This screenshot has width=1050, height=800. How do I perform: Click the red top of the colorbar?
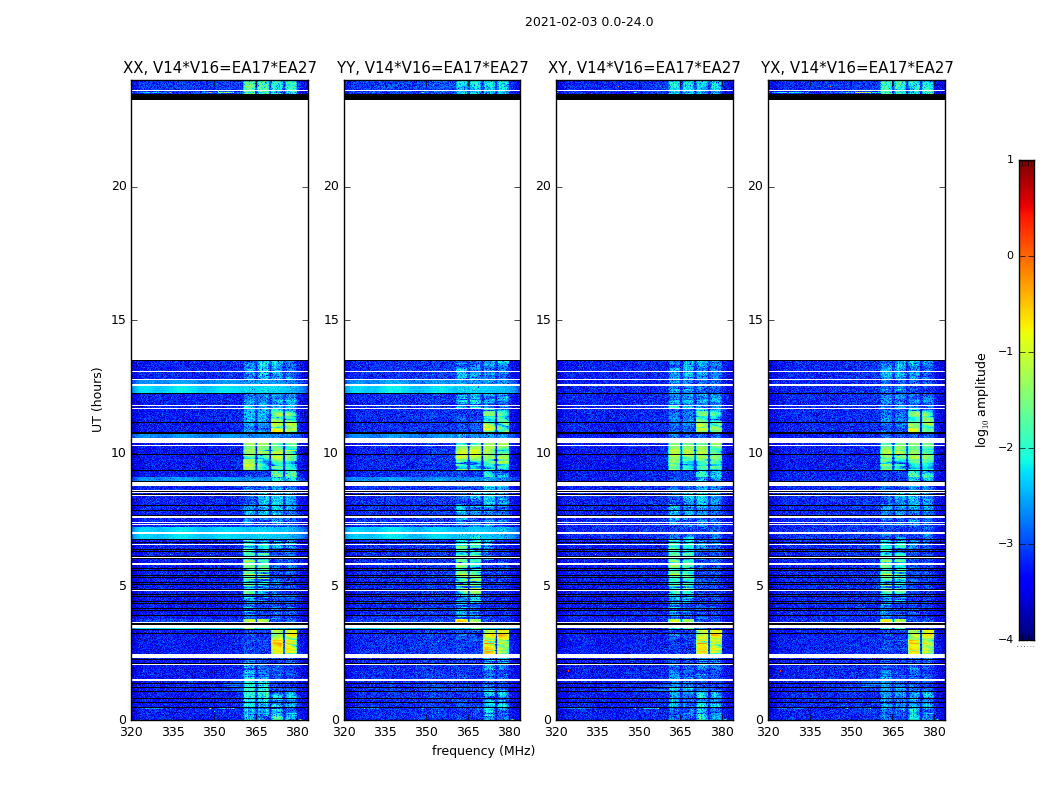(1027, 181)
